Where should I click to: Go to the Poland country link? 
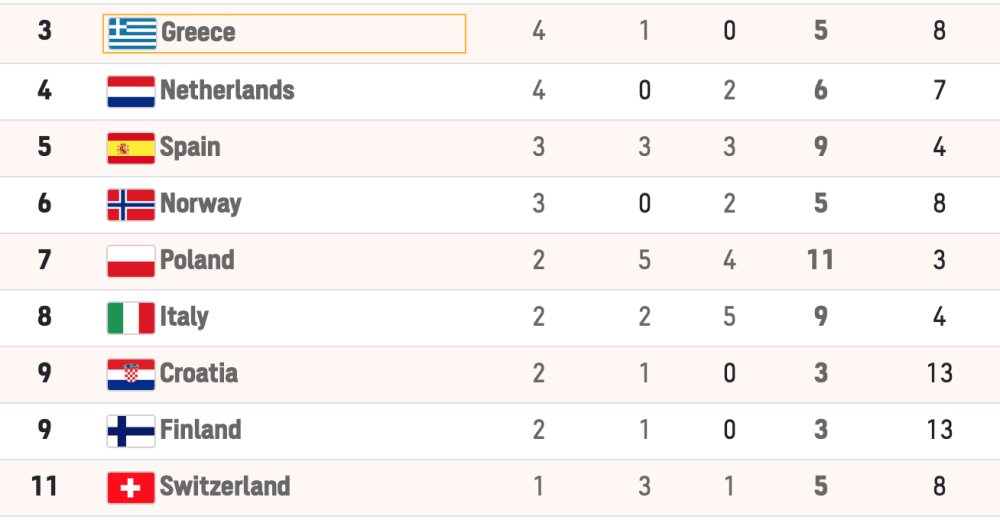(x=197, y=260)
